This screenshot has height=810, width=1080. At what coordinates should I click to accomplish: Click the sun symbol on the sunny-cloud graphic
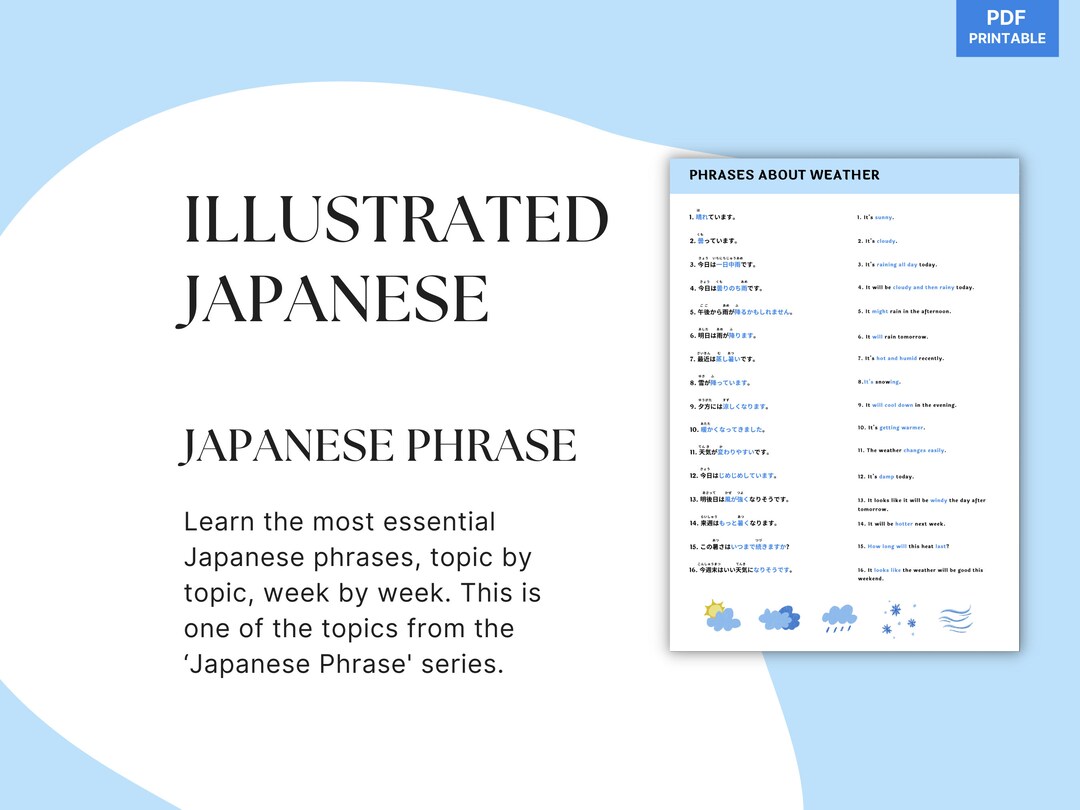click(x=714, y=608)
